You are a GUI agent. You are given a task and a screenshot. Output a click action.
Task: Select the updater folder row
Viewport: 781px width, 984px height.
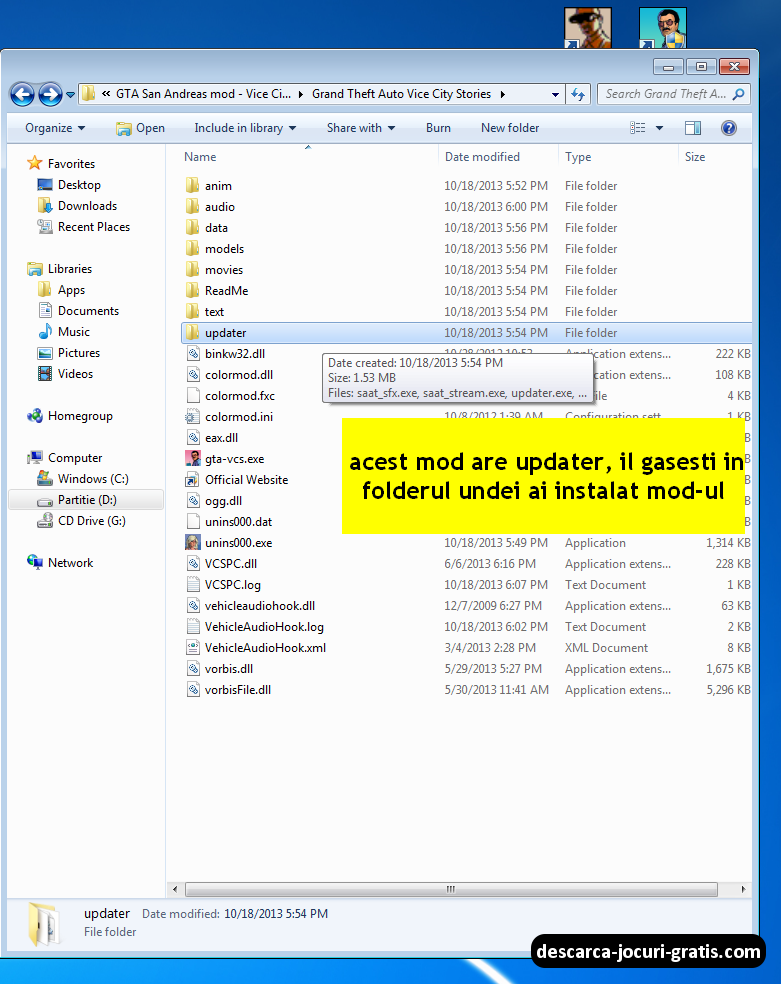pos(466,333)
